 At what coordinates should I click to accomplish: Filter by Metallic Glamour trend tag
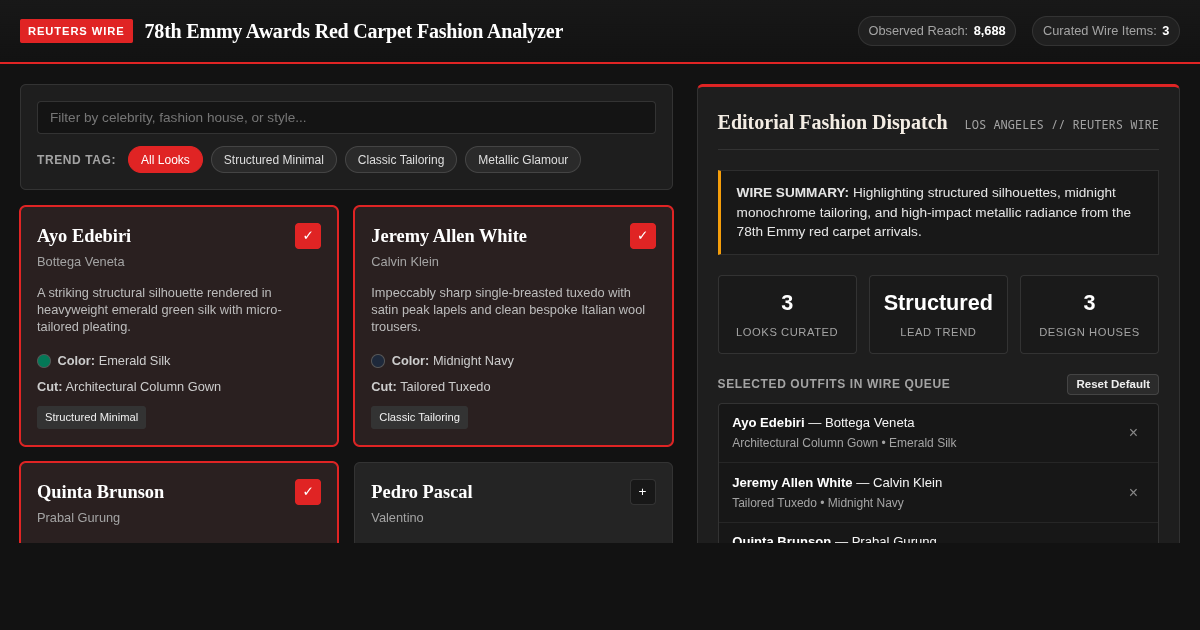[523, 160]
